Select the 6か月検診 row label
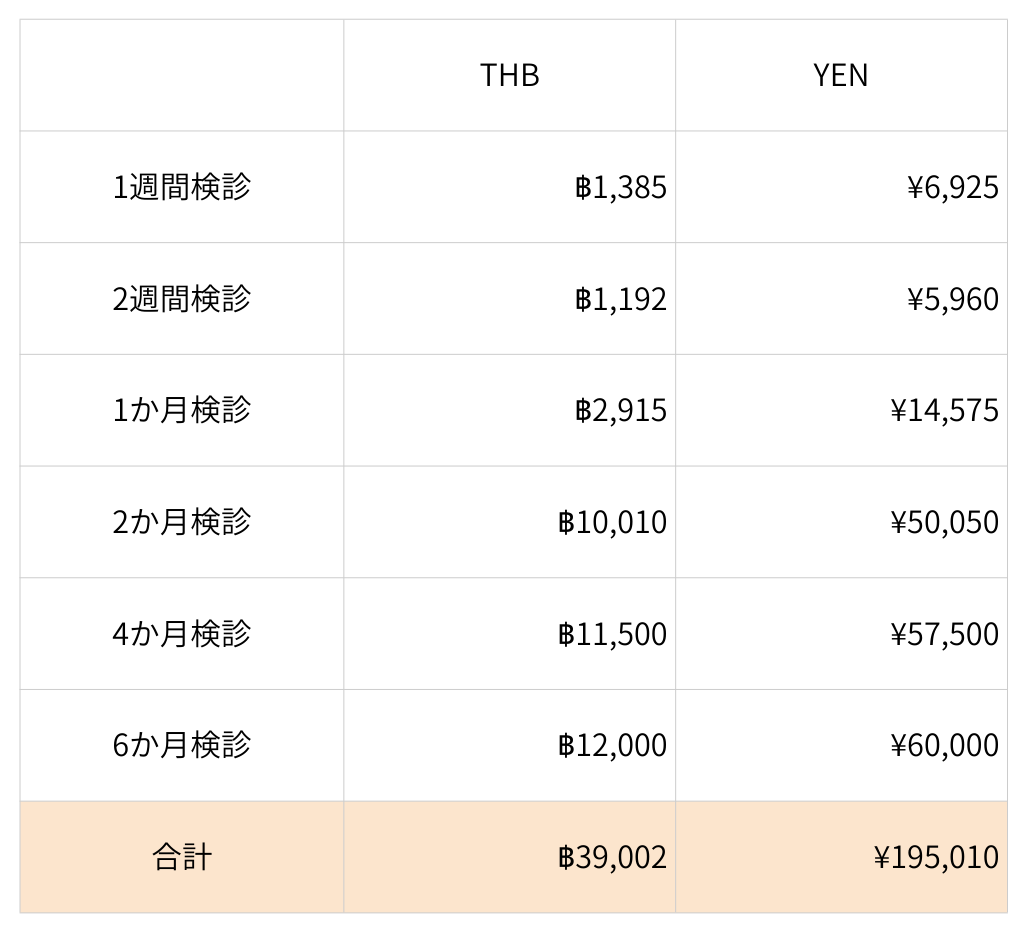Image resolution: width=1031 pixels, height=948 pixels. pos(181,746)
